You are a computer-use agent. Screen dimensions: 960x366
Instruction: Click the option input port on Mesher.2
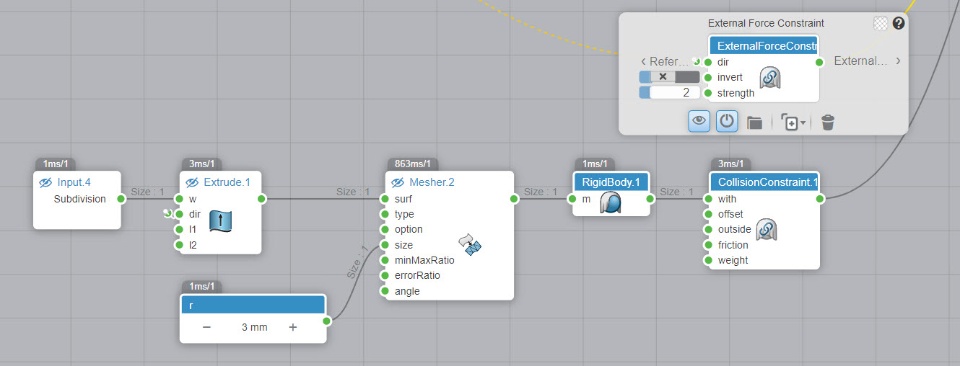point(384,230)
